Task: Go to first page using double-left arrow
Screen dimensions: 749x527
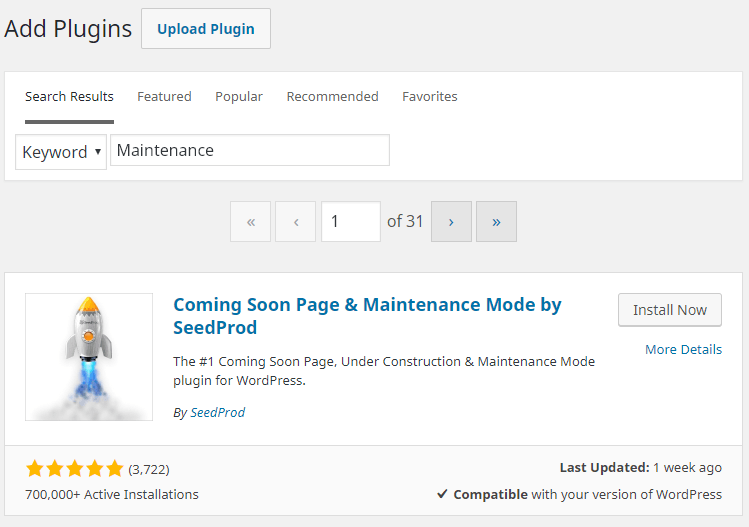Action: pyautogui.click(x=250, y=221)
